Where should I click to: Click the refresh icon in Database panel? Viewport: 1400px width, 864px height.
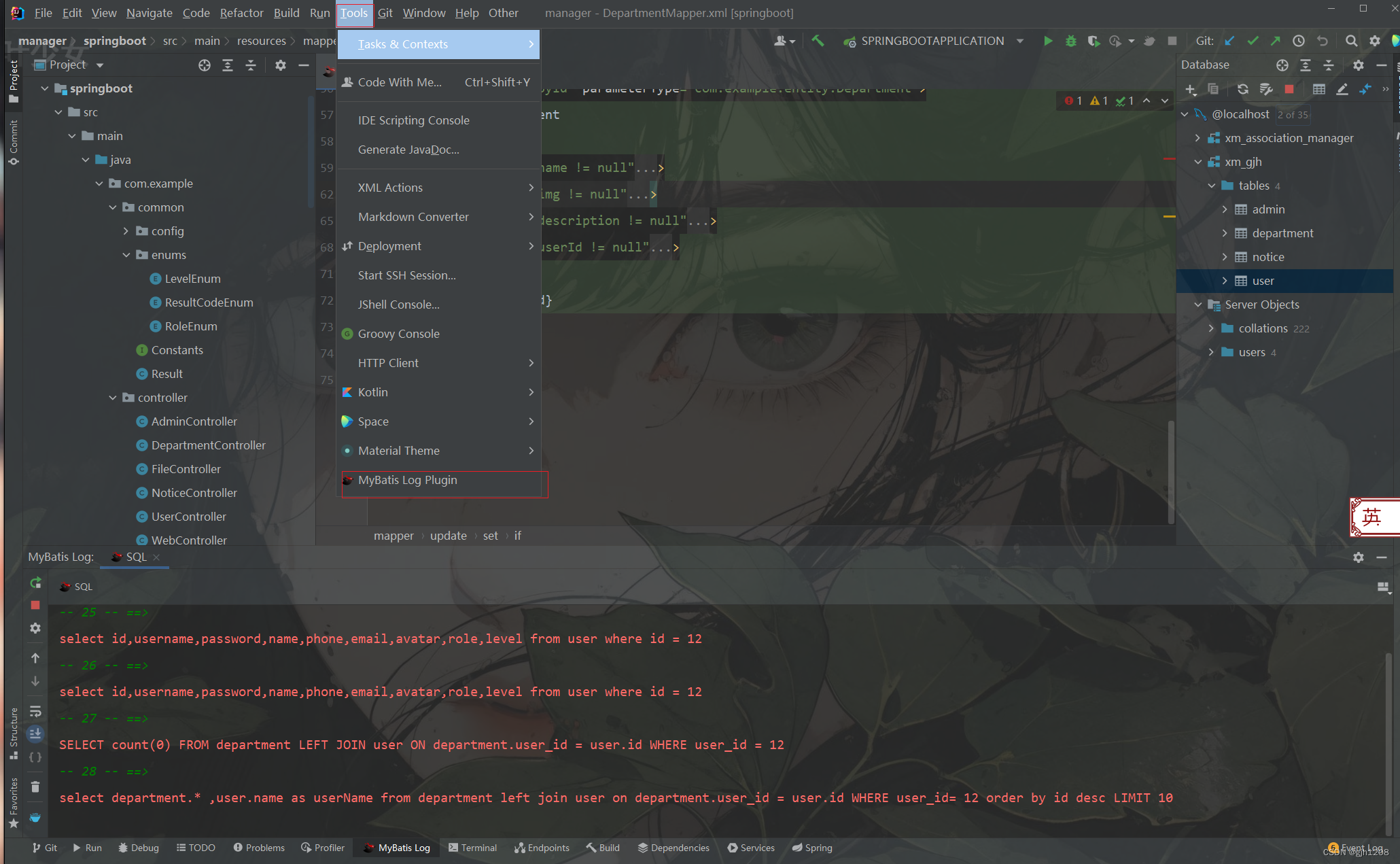point(1240,89)
